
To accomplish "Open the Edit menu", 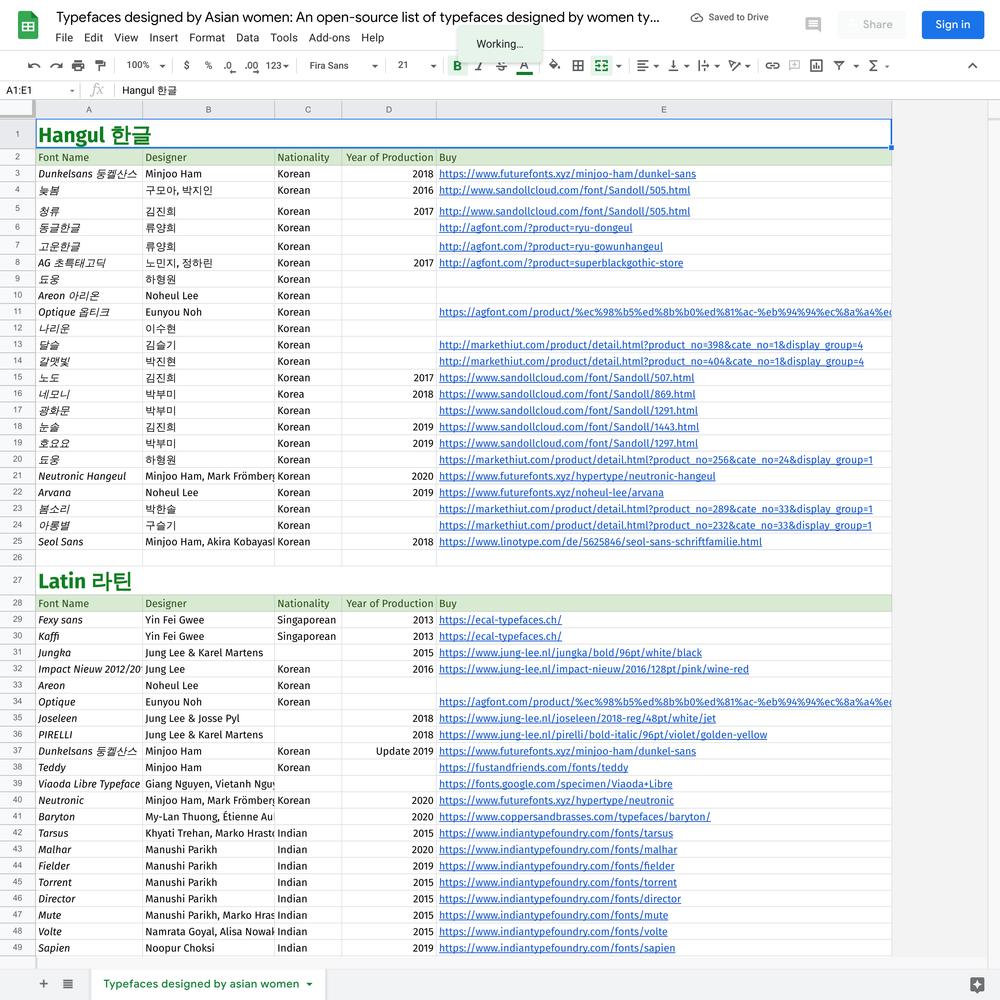I will 93,38.
